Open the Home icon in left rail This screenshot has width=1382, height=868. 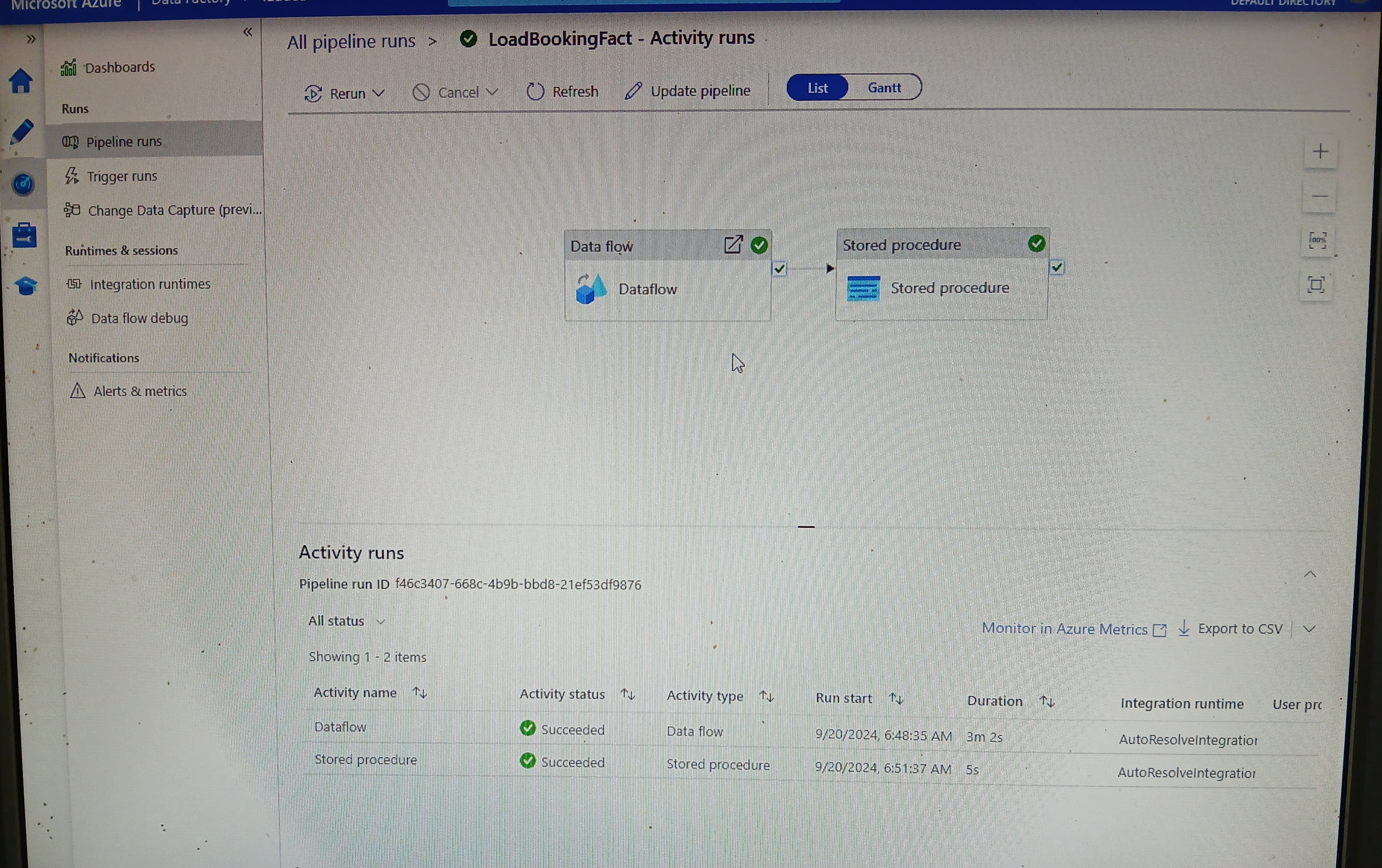coord(21,81)
